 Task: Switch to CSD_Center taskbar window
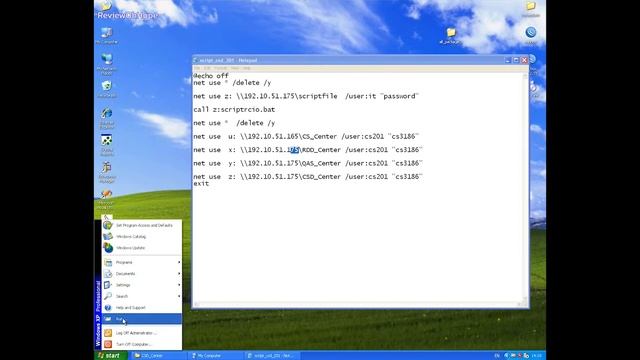coord(159,356)
